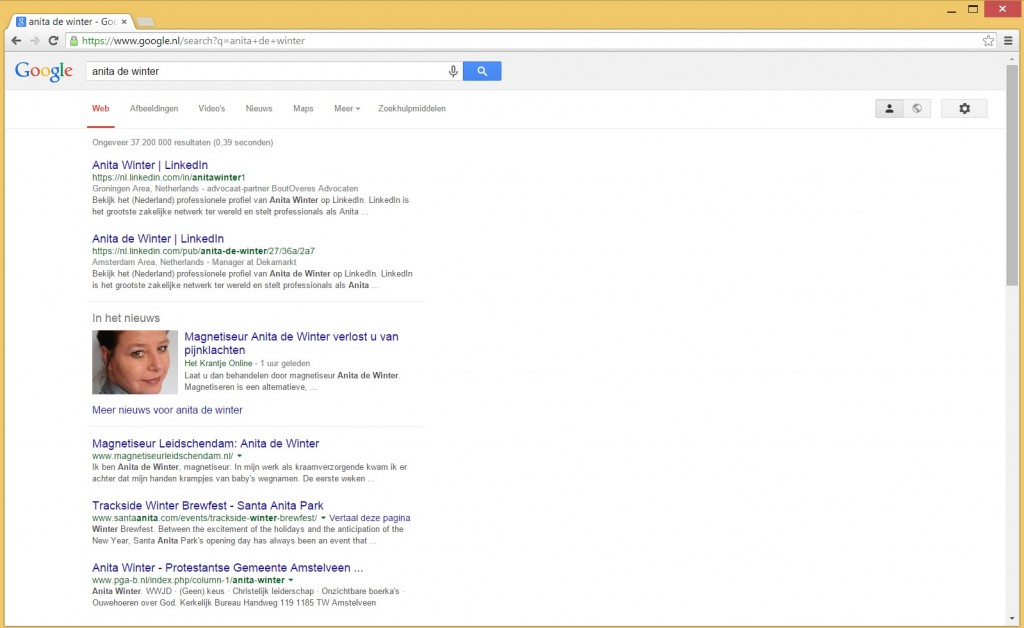Click the SafeSearch globe icon
The width and height of the screenshot is (1024, 628).
tap(917, 108)
